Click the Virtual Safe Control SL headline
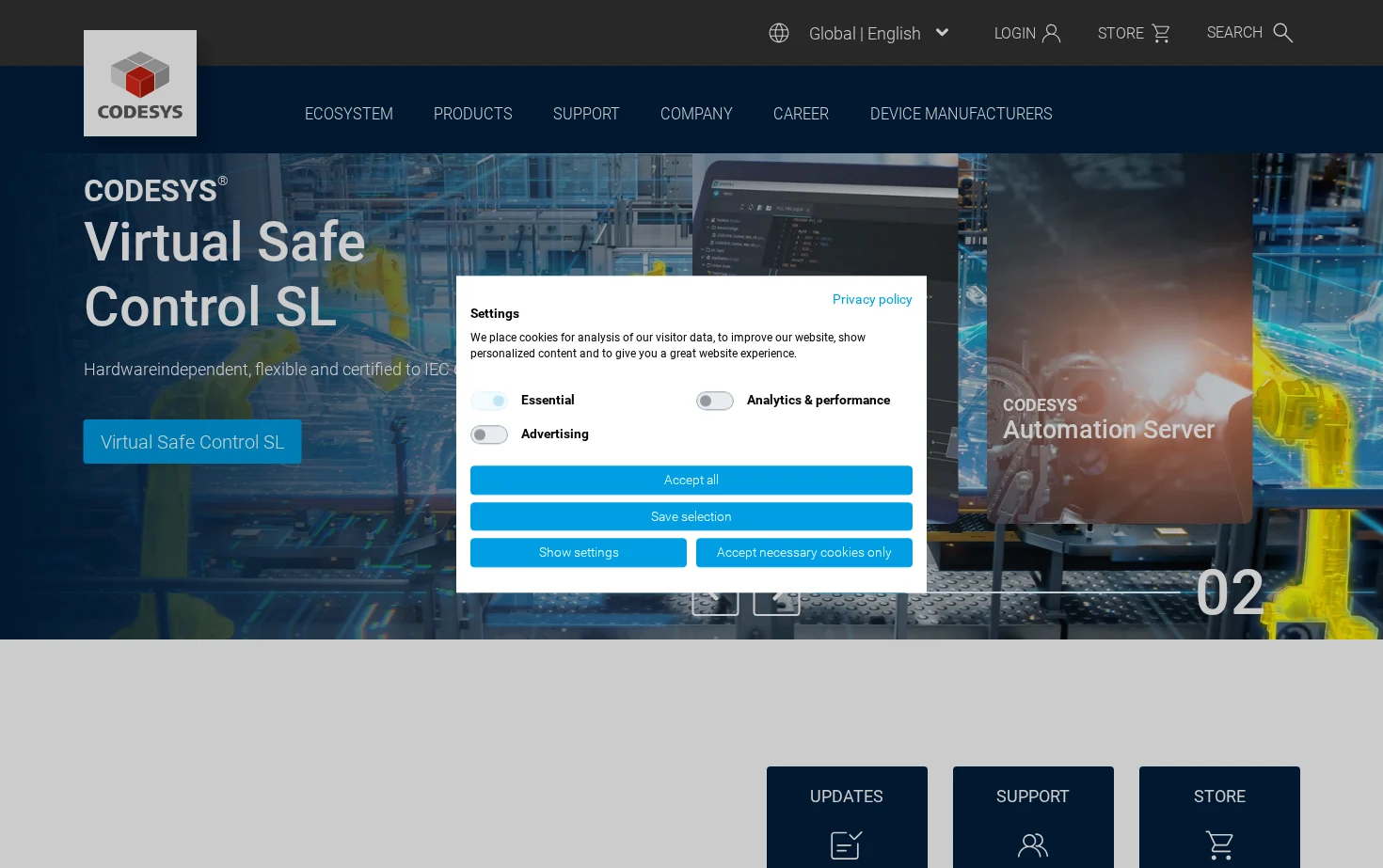The image size is (1383, 868). (225, 274)
